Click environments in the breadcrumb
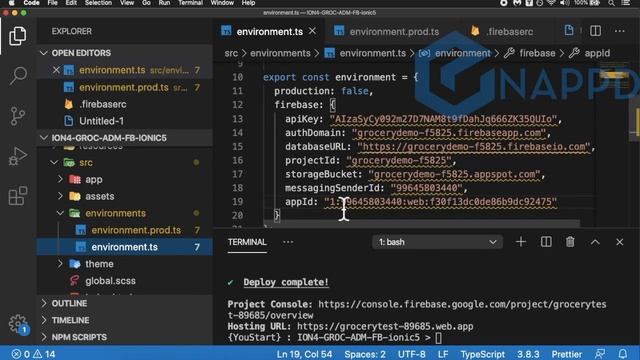Image resolution: width=640 pixels, height=360 pixels. 280,53
